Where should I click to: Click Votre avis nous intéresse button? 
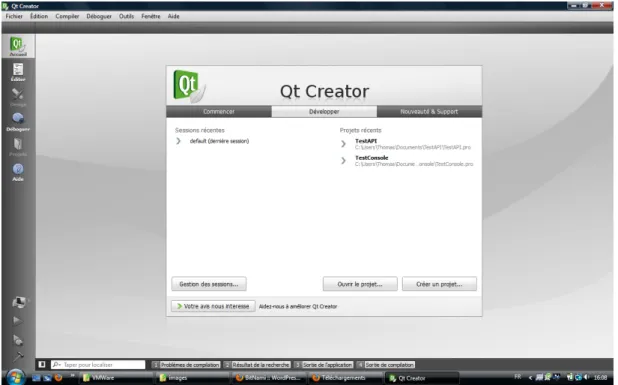pos(213,306)
